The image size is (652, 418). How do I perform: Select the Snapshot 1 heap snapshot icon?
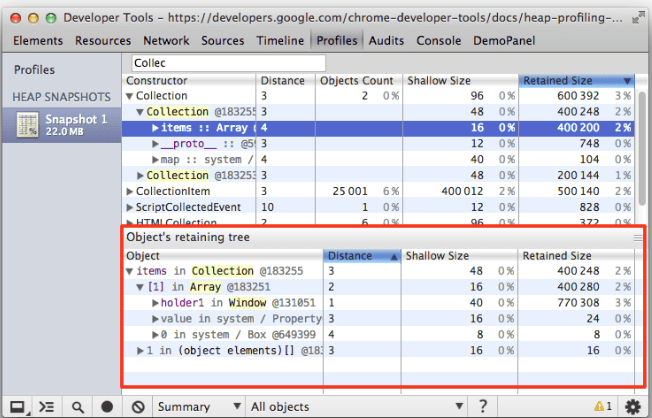(27, 124)
